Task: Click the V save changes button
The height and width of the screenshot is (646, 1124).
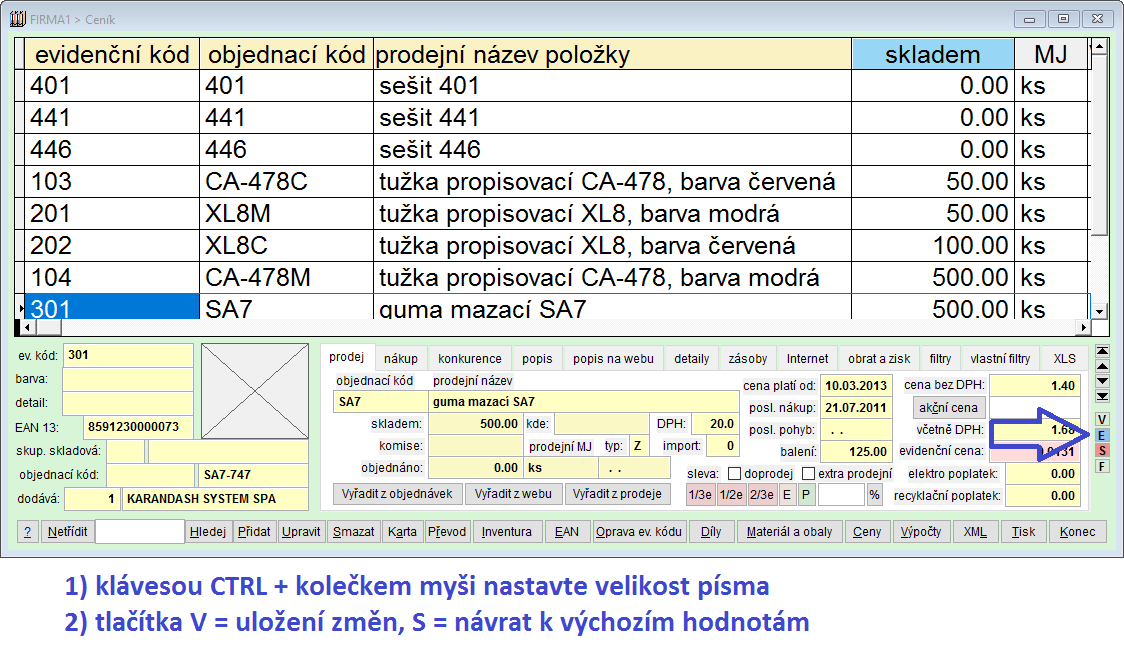Action: 1102,419
